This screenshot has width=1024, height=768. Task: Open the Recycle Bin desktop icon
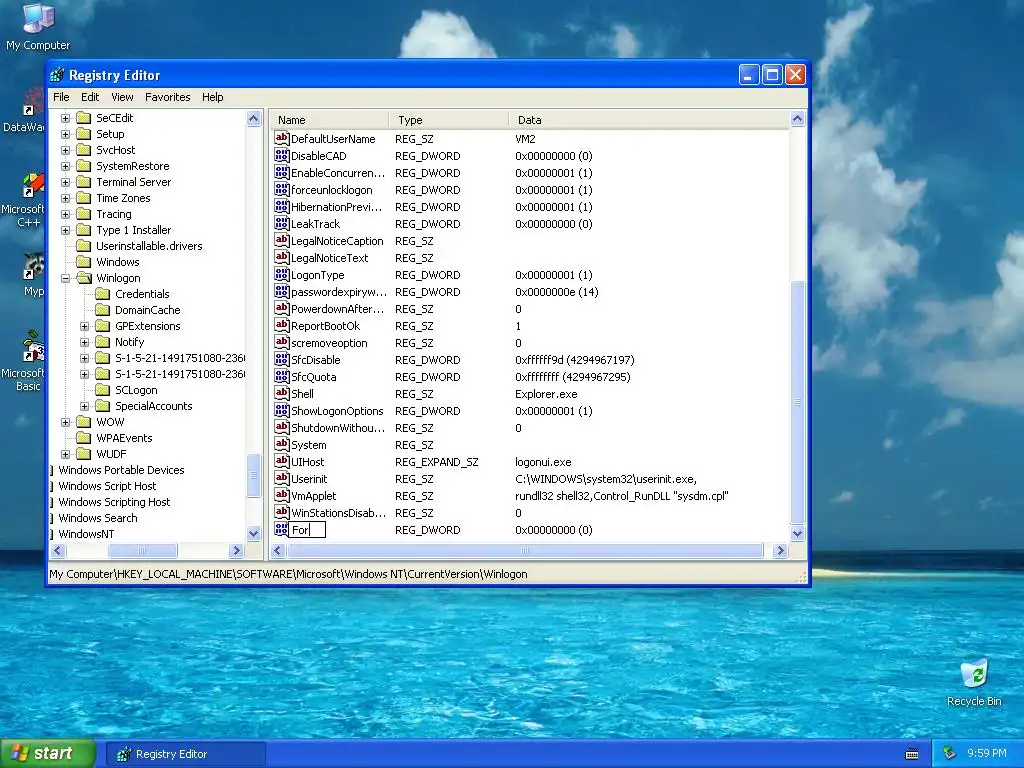[974, 682]
